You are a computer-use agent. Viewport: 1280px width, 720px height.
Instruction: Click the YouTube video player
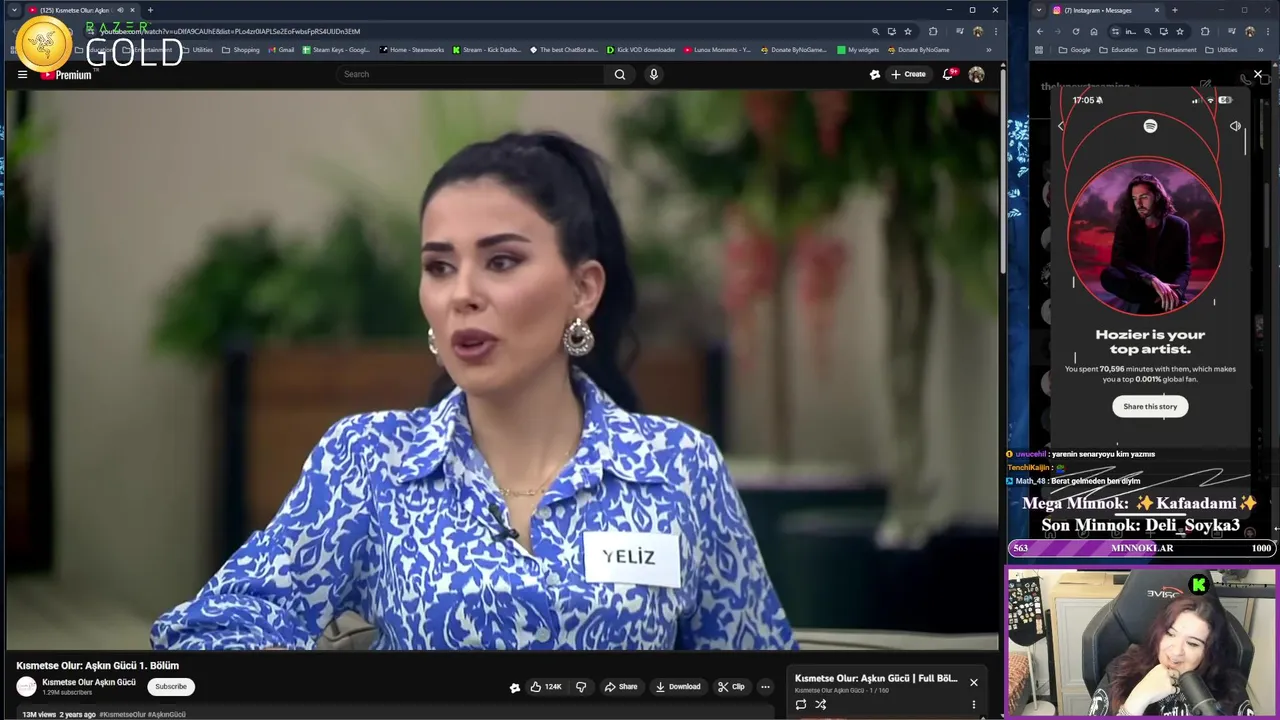click(x=502, y=370)
